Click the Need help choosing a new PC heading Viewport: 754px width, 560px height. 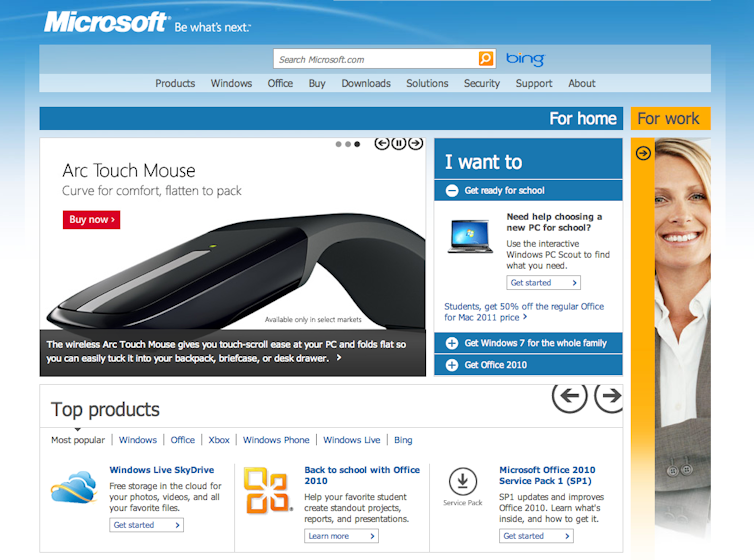coord(554,222)
